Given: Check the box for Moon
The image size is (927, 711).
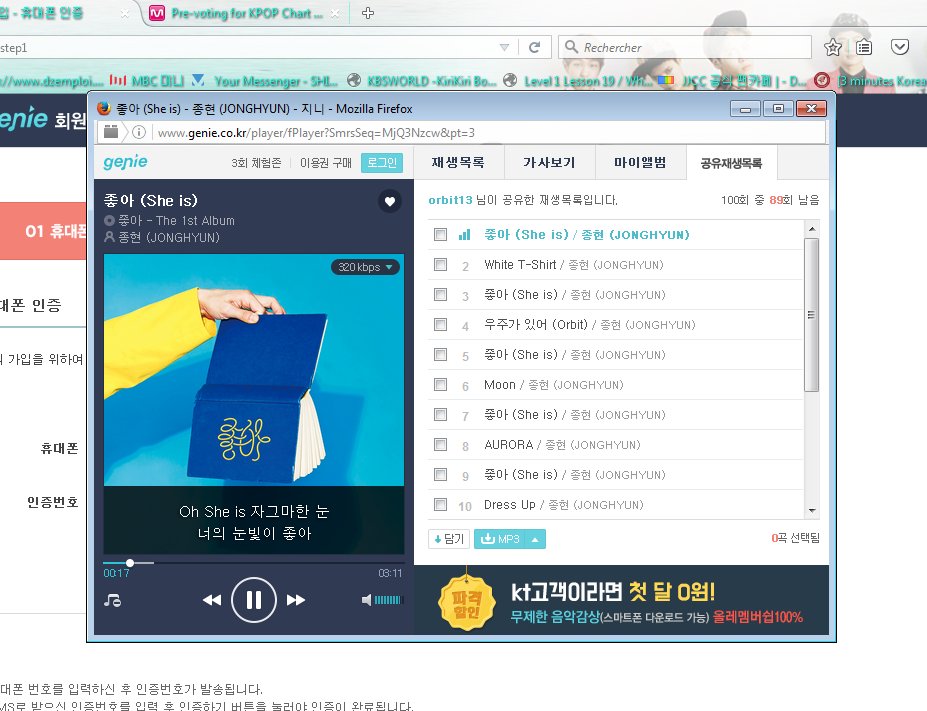Looking at the screenshot, I should pos(440,384).
